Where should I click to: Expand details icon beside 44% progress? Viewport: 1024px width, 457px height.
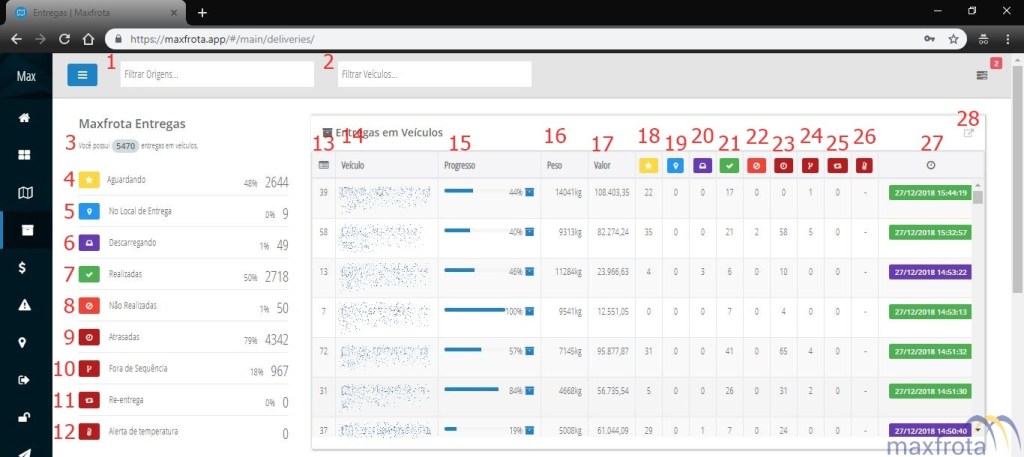pos(530,191)
